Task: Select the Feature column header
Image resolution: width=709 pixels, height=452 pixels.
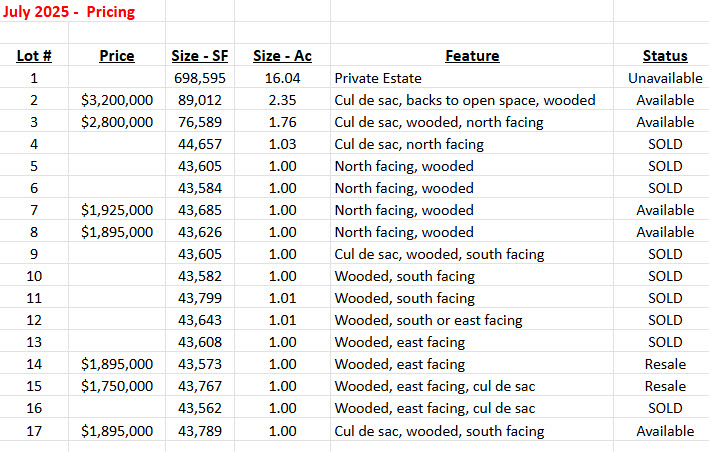Action: [x=472, y=56]
